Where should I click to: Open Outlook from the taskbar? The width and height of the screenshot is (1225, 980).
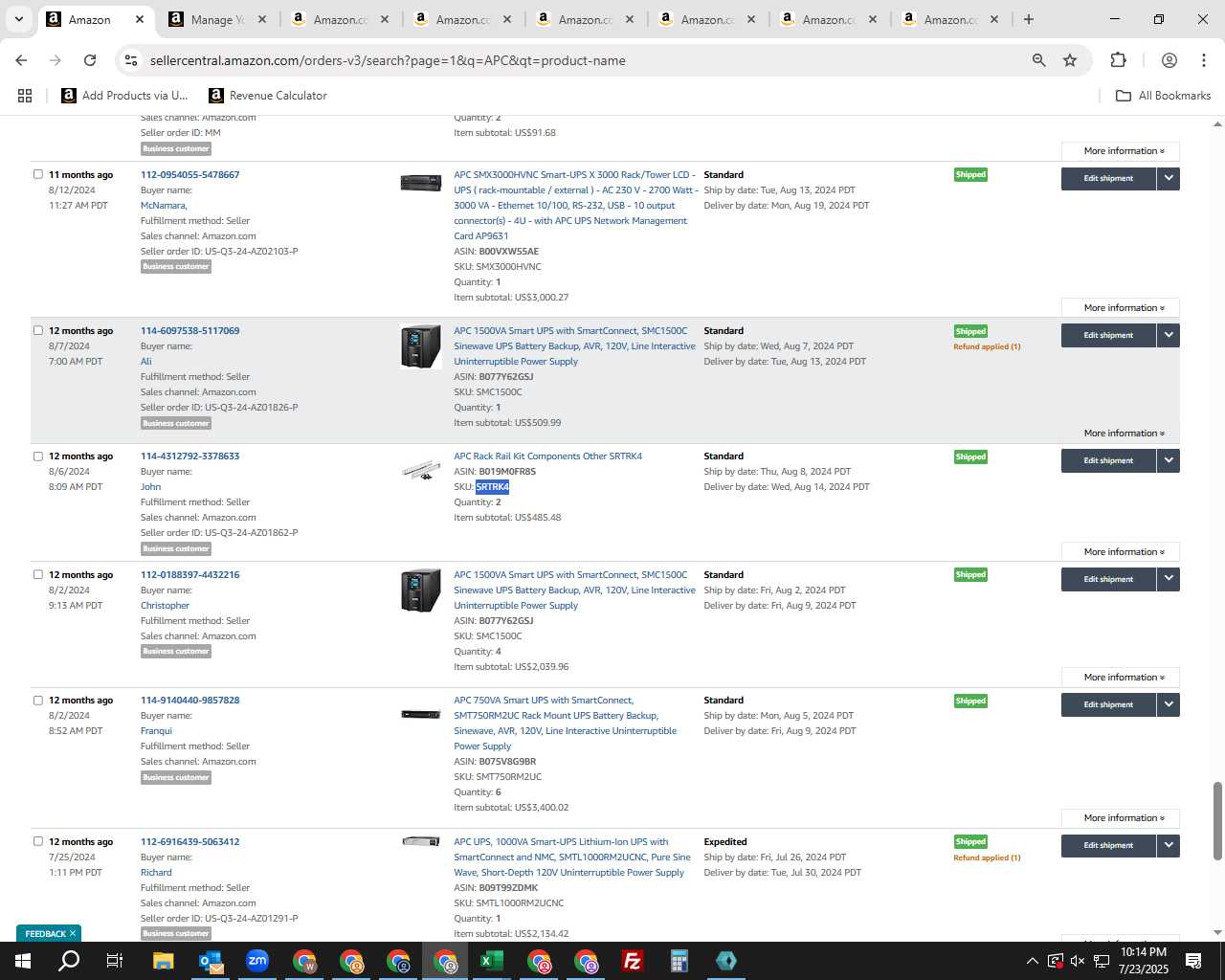point(211,961)
